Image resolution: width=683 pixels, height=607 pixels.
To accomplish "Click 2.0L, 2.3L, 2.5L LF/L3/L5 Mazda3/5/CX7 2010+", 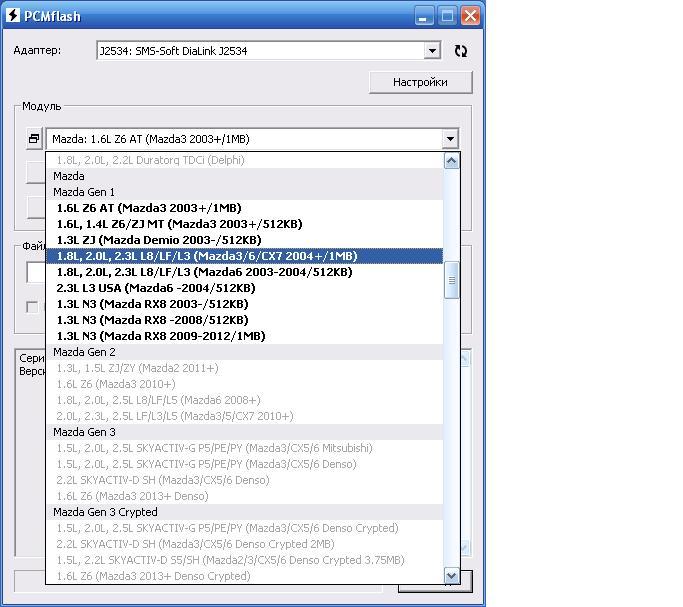I will tap(244, 416).
